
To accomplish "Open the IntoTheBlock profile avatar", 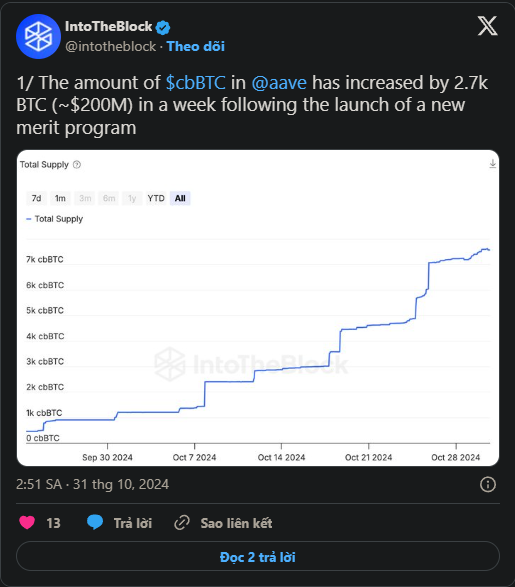I will coord(38,36).
